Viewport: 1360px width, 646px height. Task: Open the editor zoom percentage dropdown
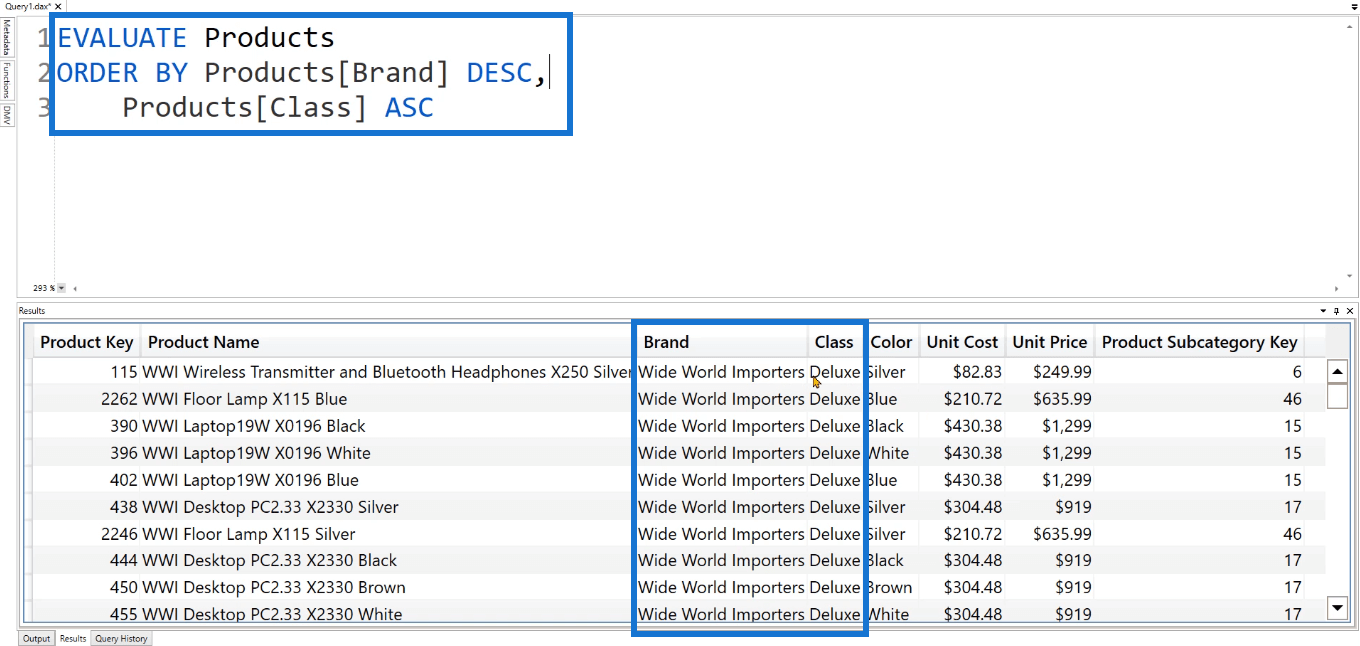(62, 288)
